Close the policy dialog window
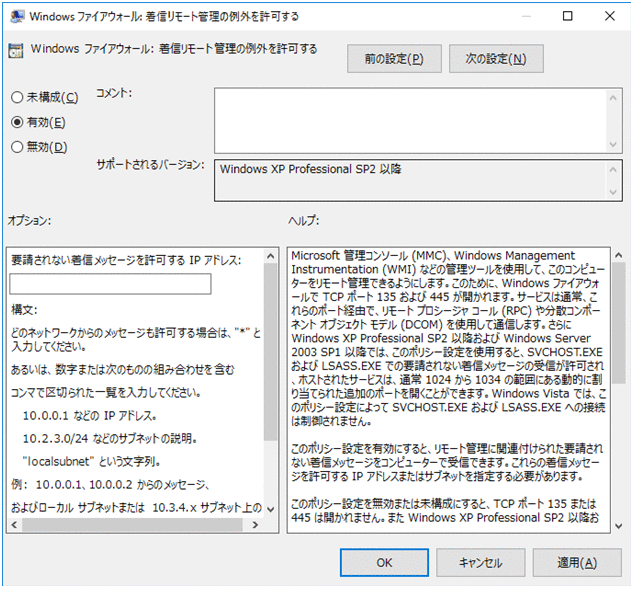The height and width of the screenshot is (589, 635). click(610, 16)
